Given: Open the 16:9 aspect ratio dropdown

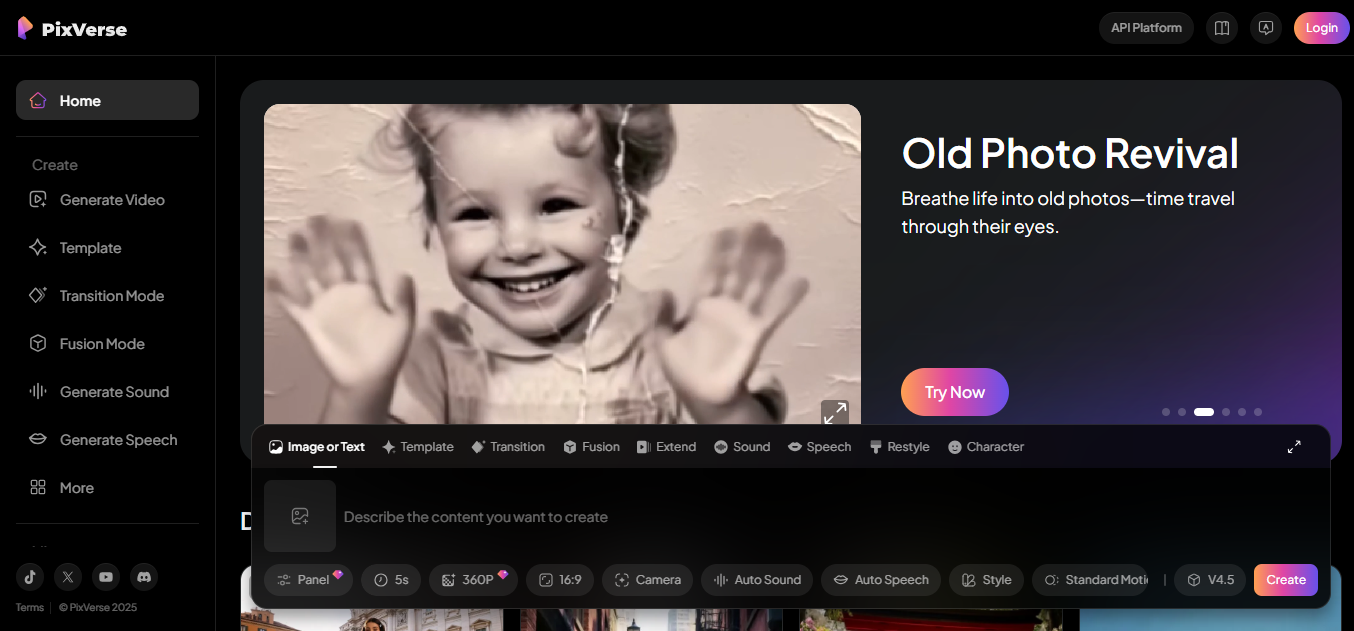Looking at the screenshot, I should (560, 580).
